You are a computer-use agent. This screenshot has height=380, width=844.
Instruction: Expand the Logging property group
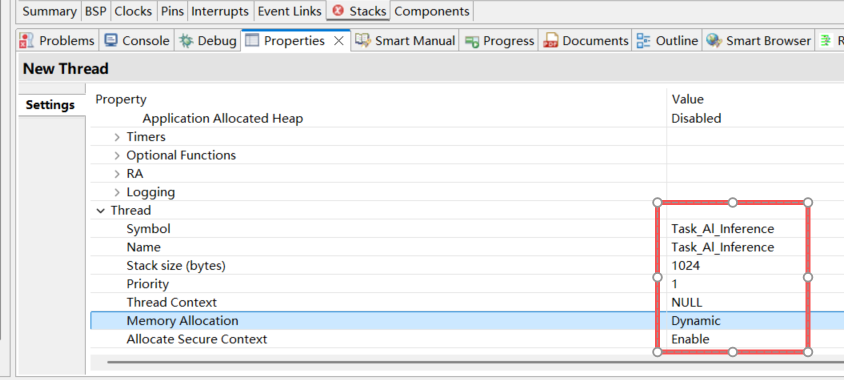[117, 192]
